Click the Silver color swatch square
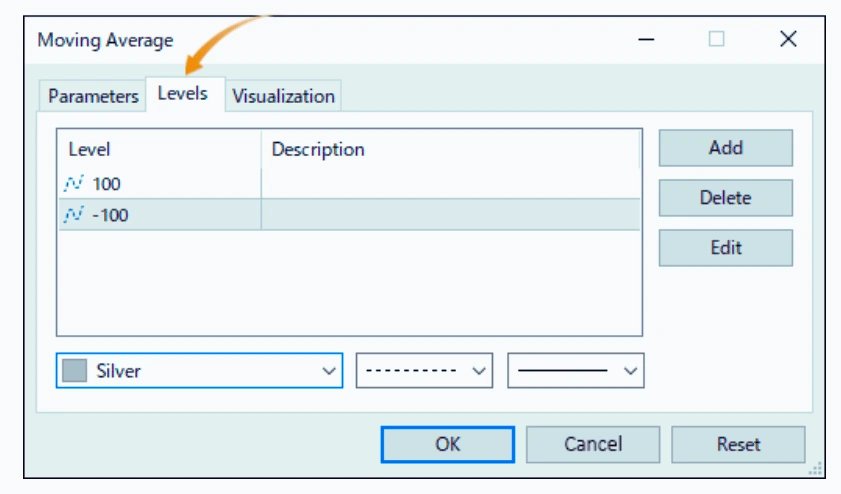Image resolution: width=841 pixels, height=494 pixels. [x=75, y=371]
